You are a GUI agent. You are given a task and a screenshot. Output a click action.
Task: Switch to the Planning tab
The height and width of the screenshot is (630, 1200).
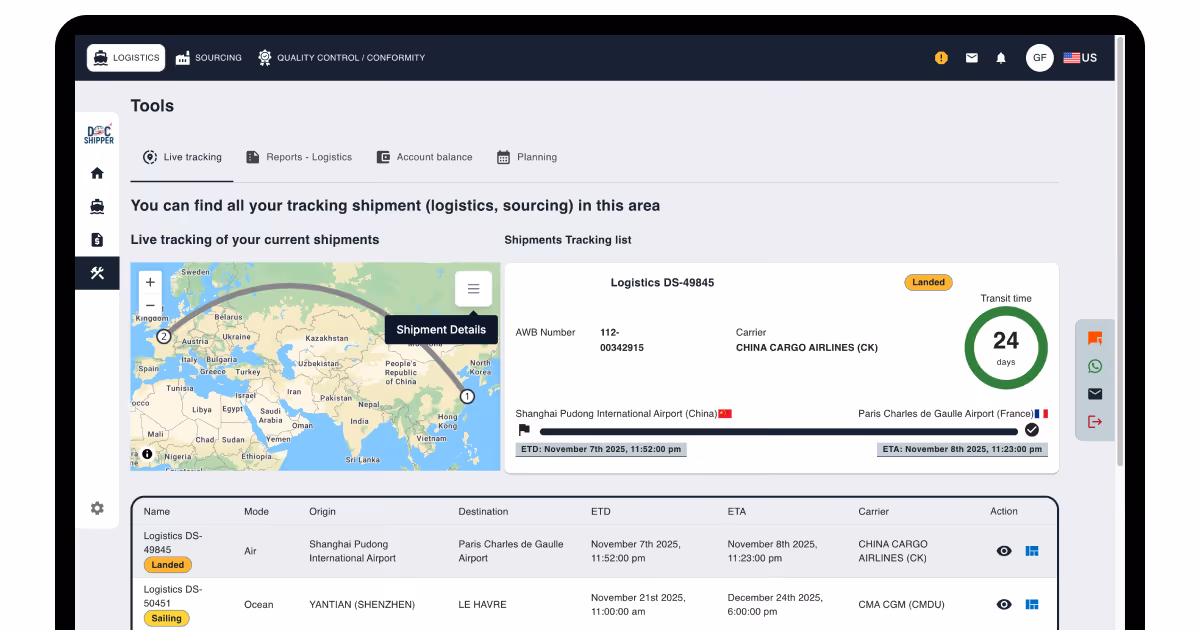pyautogui.click(x=526, y=157)
